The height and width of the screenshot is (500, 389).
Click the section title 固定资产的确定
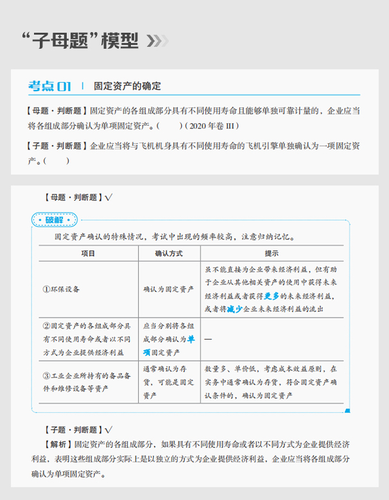click(x=127, y=86)
